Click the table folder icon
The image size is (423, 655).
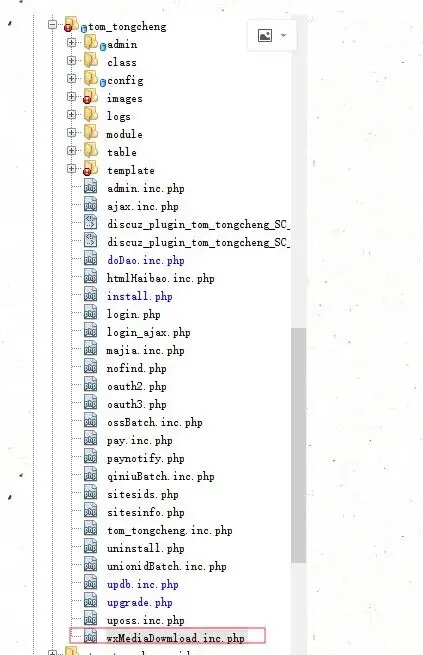[91, 150]
